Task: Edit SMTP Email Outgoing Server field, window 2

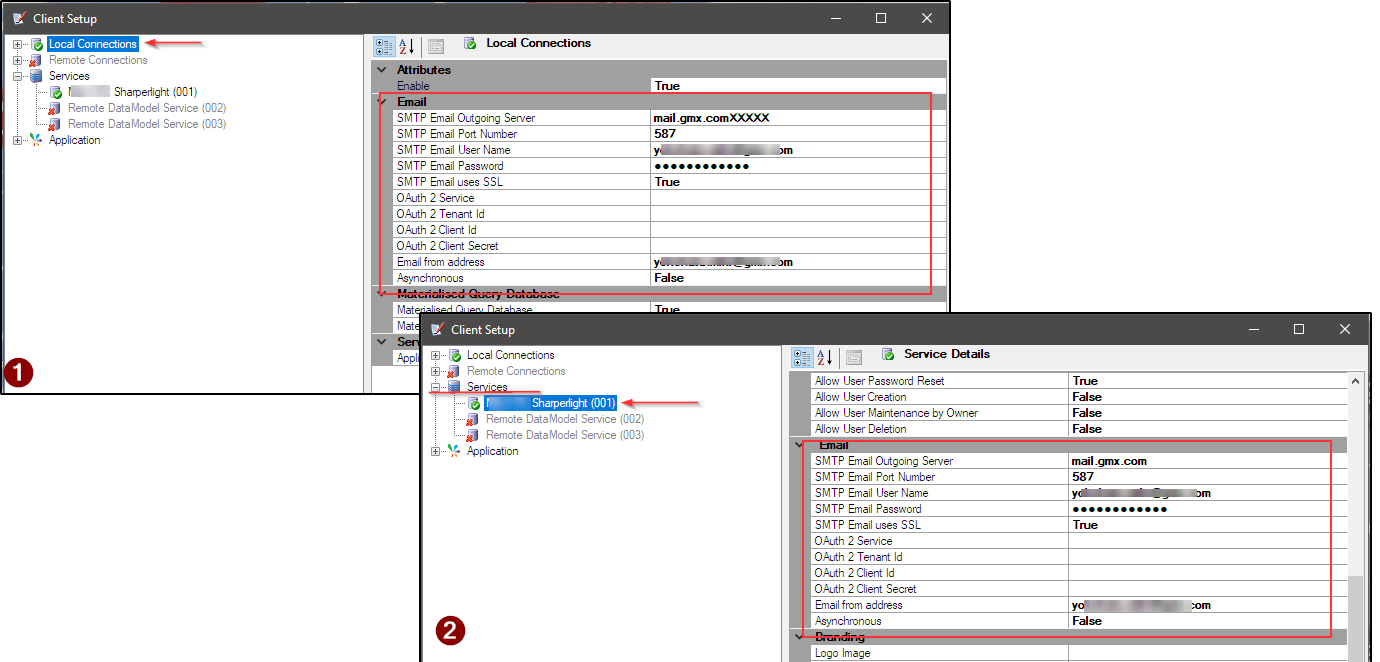Action: tap(1207, 461)
